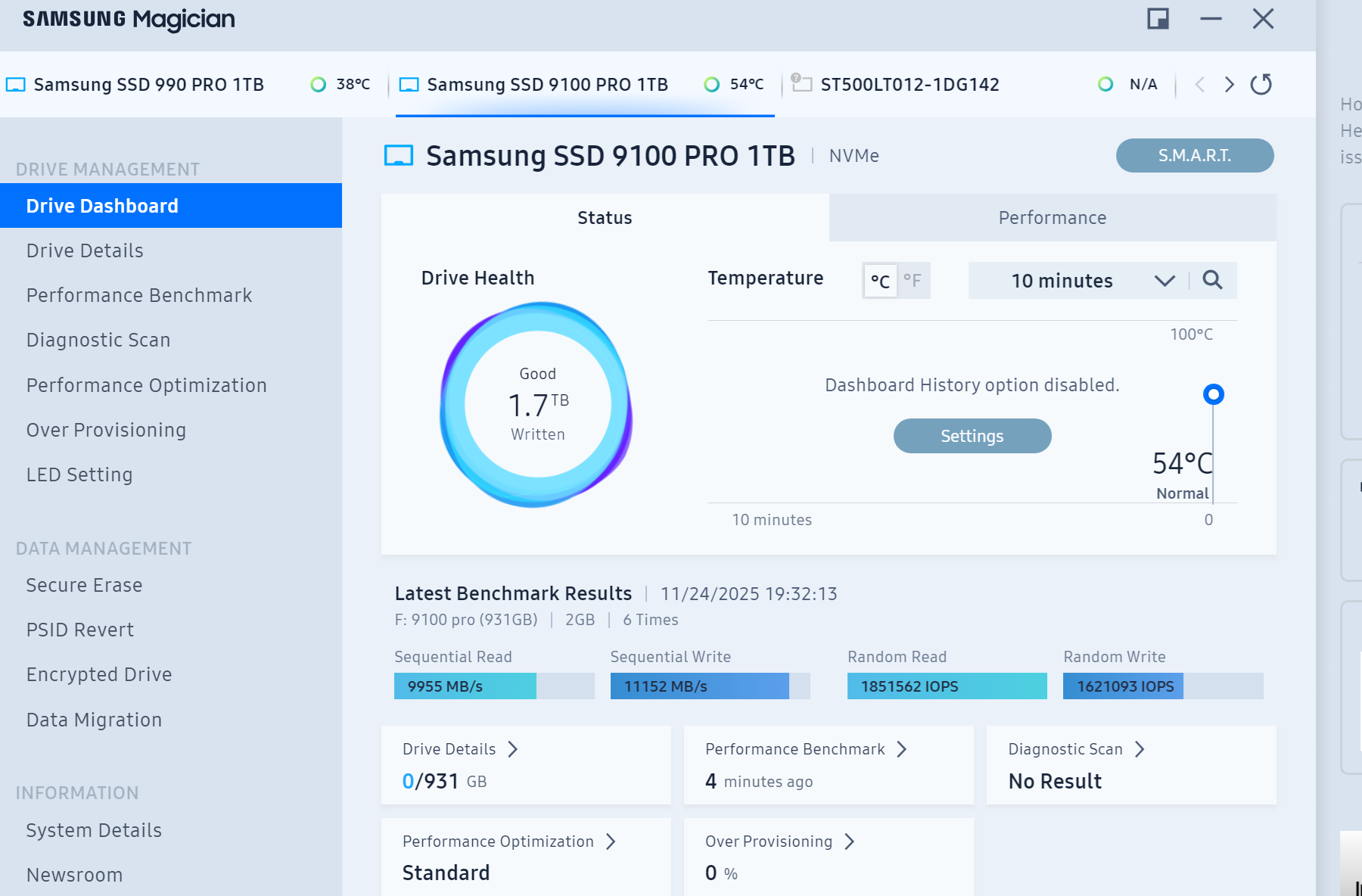Open LED Setting in sidebar
1362x896 pixels.
point(171,474)
